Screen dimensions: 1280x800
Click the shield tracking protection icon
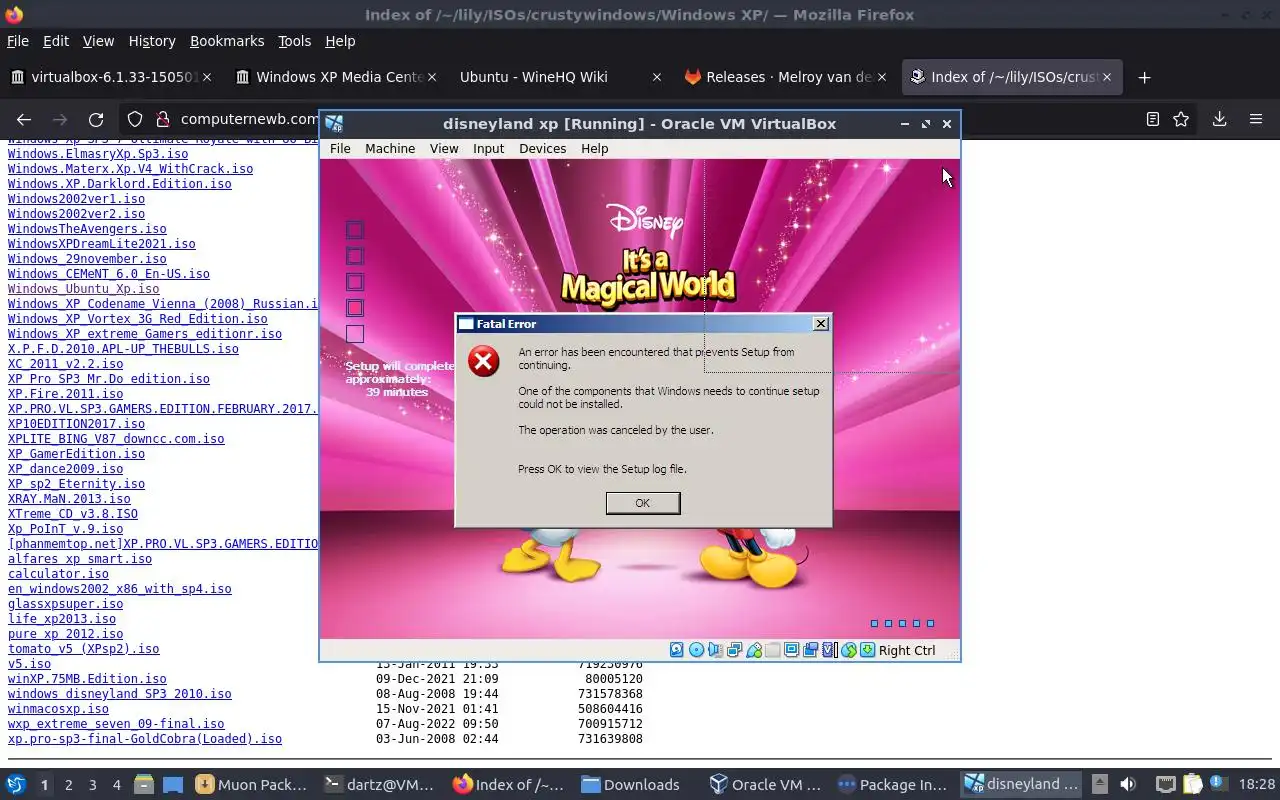point(135,119)
